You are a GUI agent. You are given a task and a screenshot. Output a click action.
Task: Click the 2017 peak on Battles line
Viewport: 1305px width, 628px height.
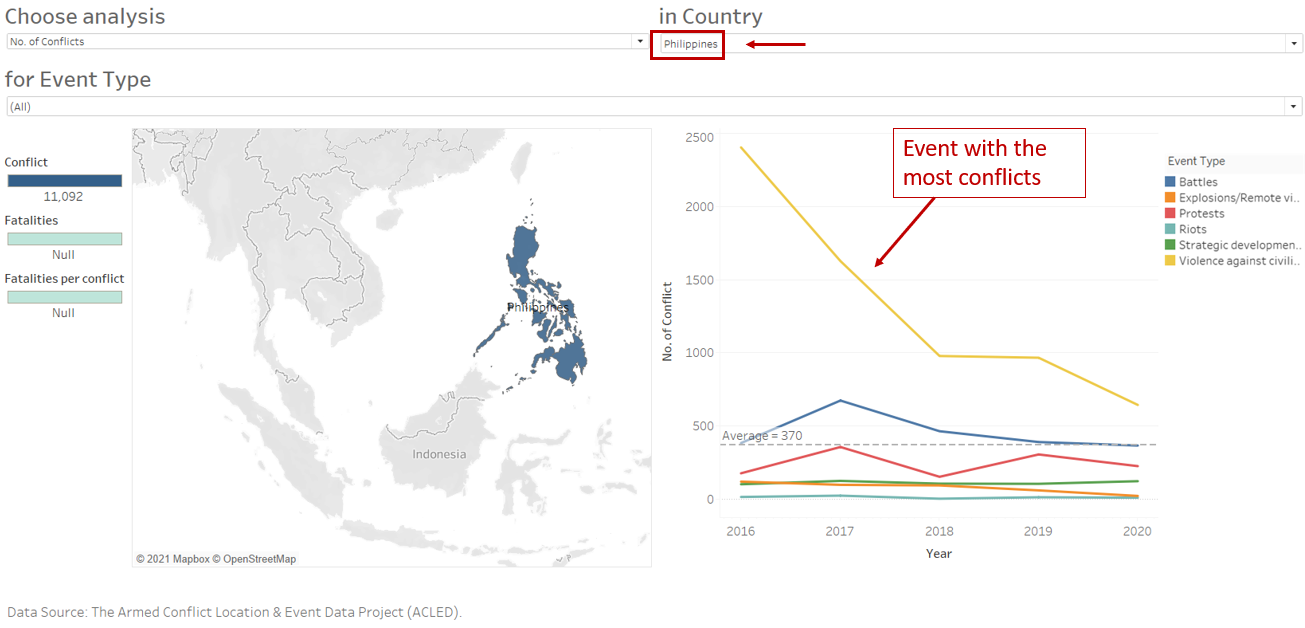[x=840, y=401]
